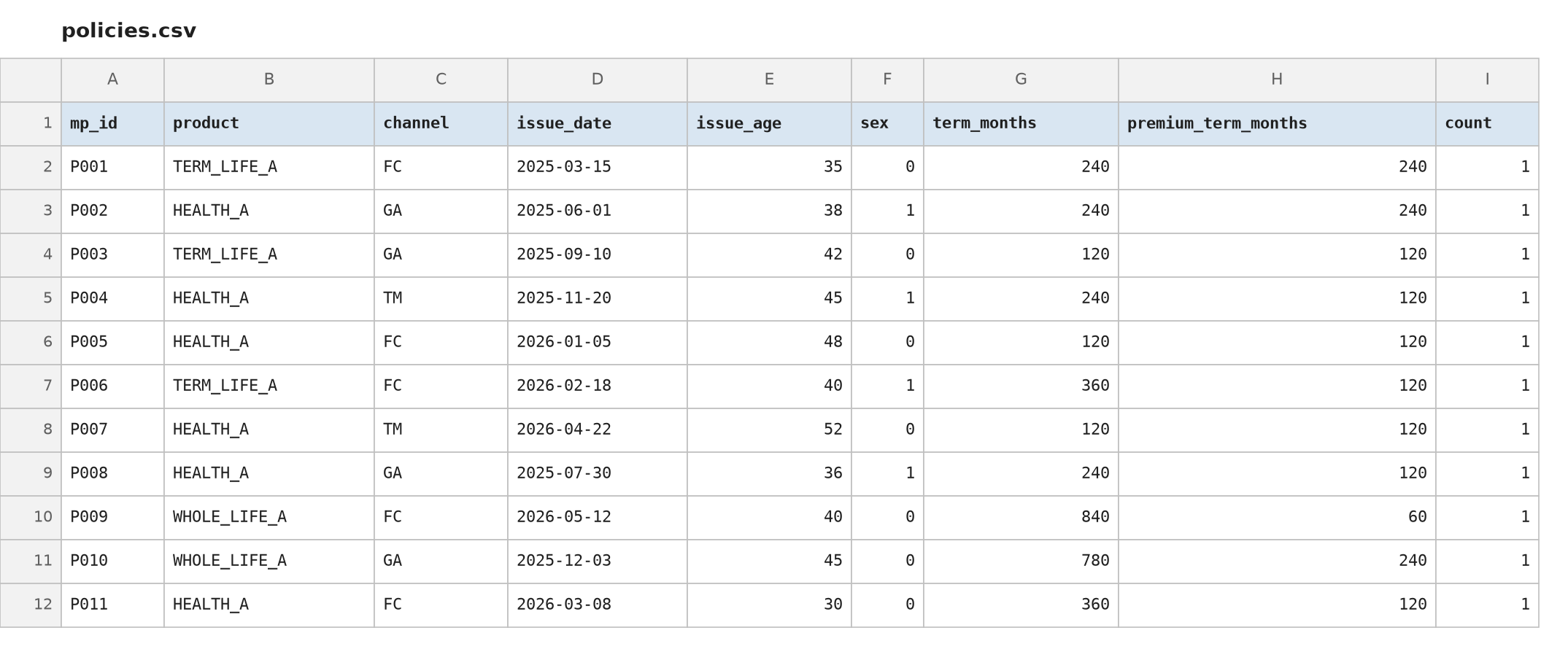
Task: Click issue date 2025-03-15 cell
Action: coord(598,168)
